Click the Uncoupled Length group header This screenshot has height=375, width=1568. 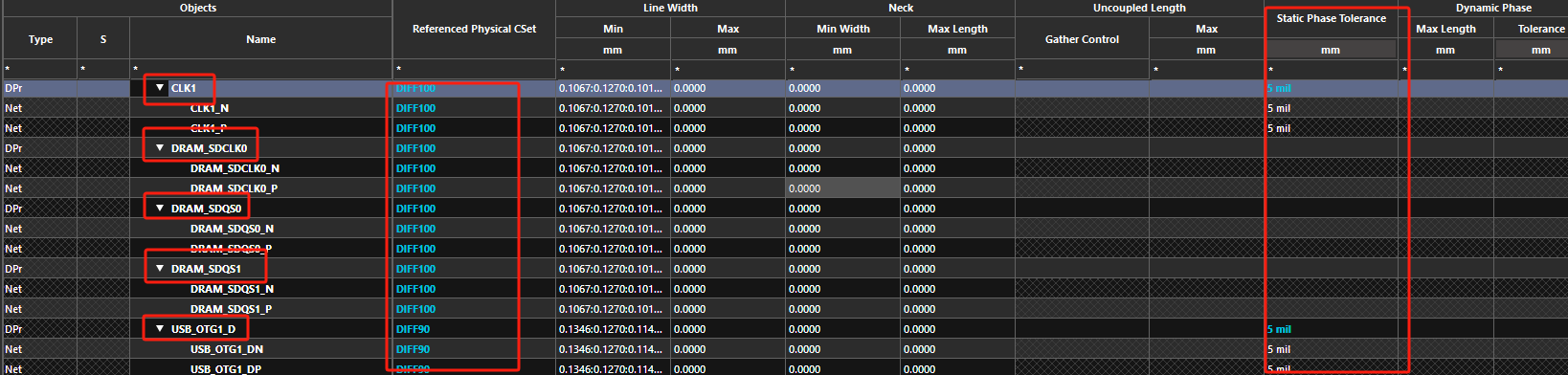(1139, 8)
